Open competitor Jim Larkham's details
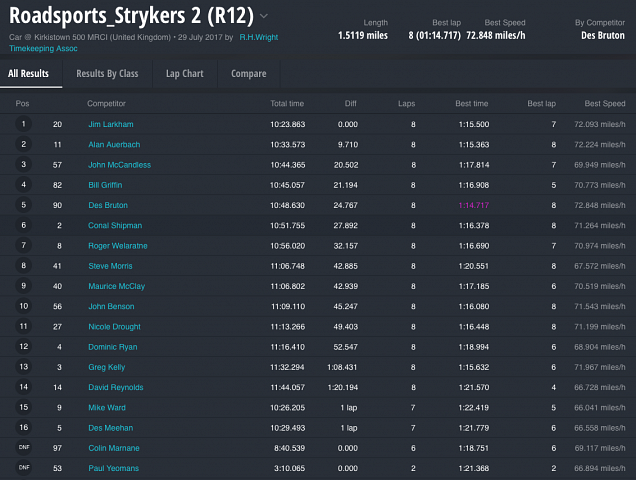The image size is (636, 480). click(109, 124)
